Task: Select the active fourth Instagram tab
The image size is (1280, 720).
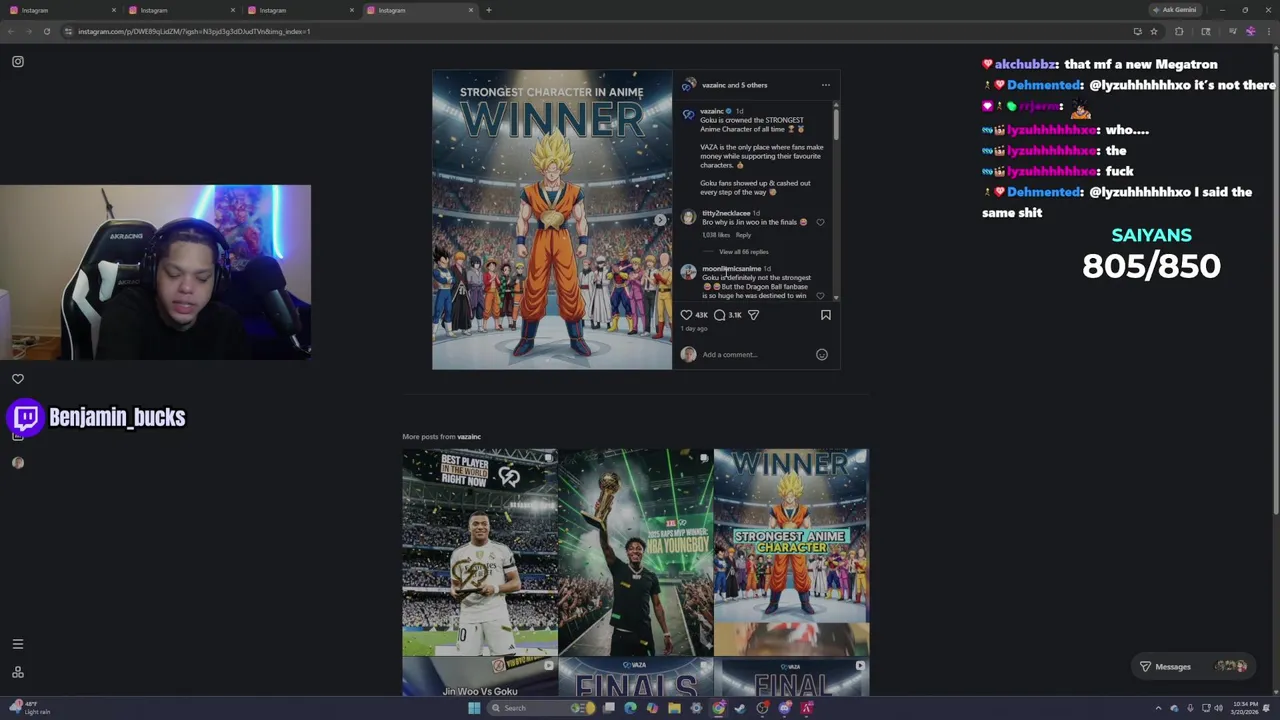Action: (x=419, y=10)
